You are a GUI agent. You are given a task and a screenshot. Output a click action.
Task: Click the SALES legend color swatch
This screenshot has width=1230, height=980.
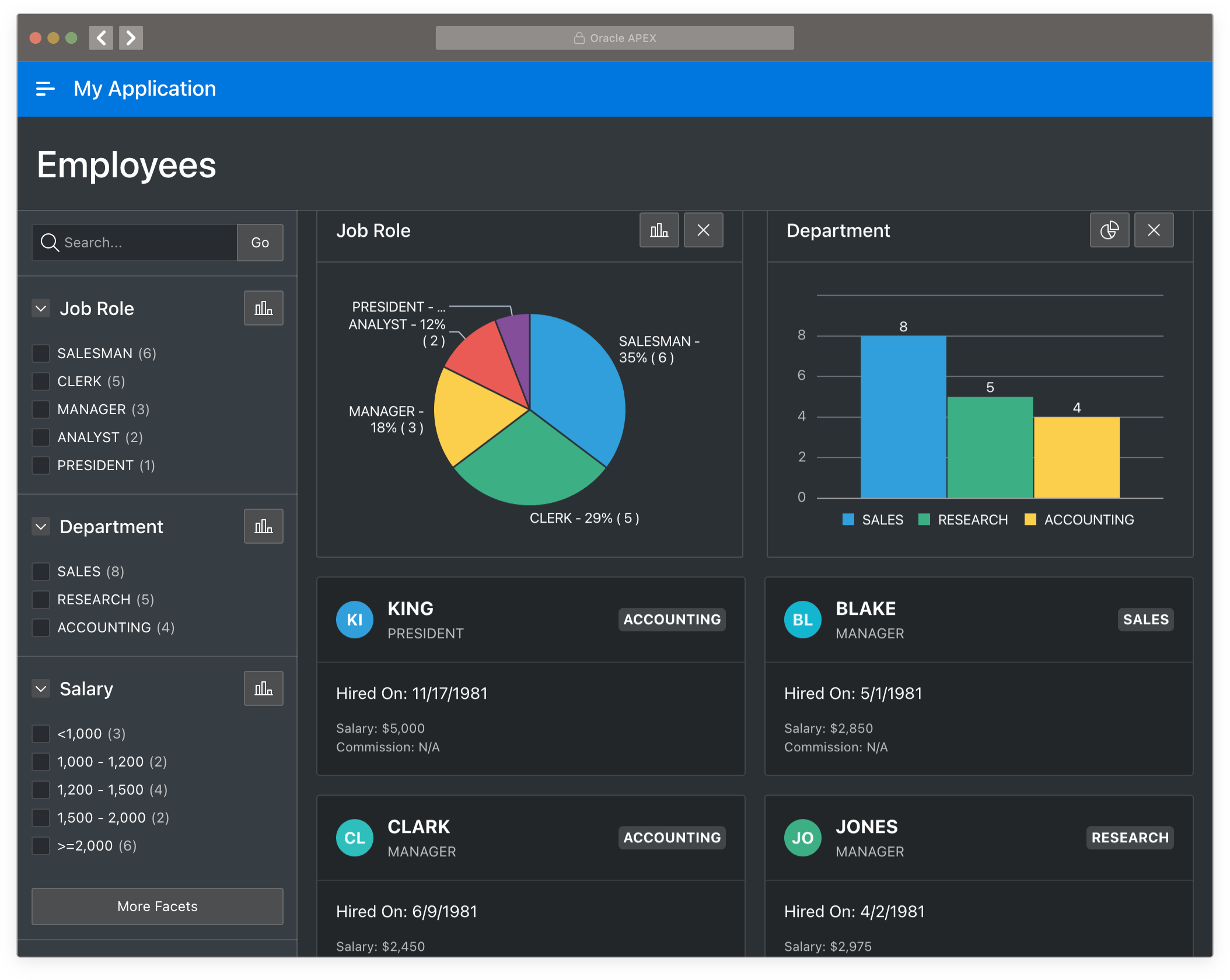848,519
